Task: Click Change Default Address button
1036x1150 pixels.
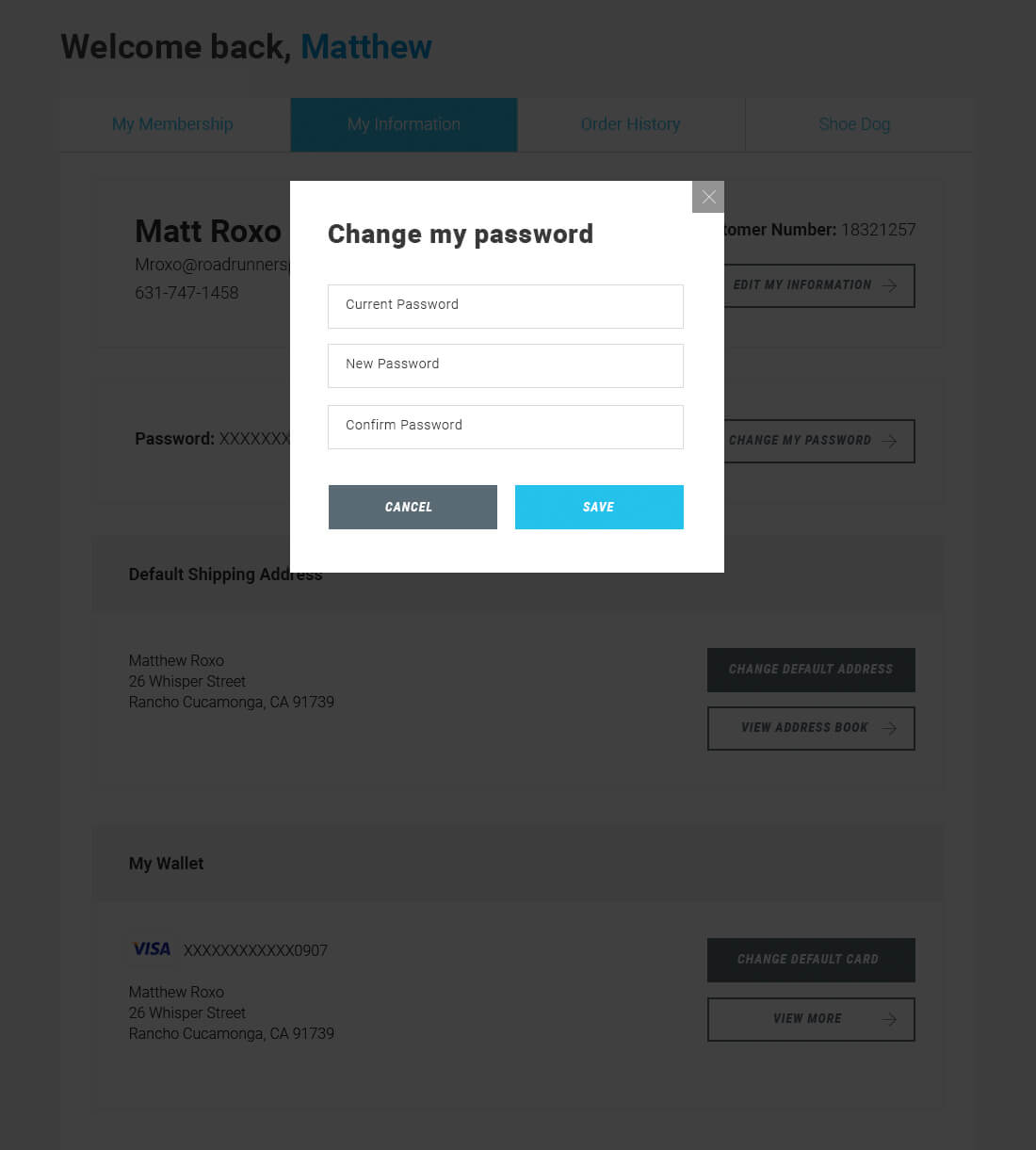Action: [811, 670]
